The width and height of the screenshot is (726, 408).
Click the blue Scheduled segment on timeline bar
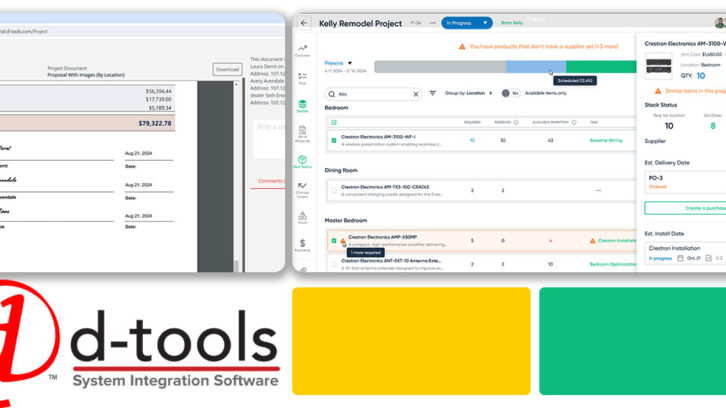click(527, 66)
